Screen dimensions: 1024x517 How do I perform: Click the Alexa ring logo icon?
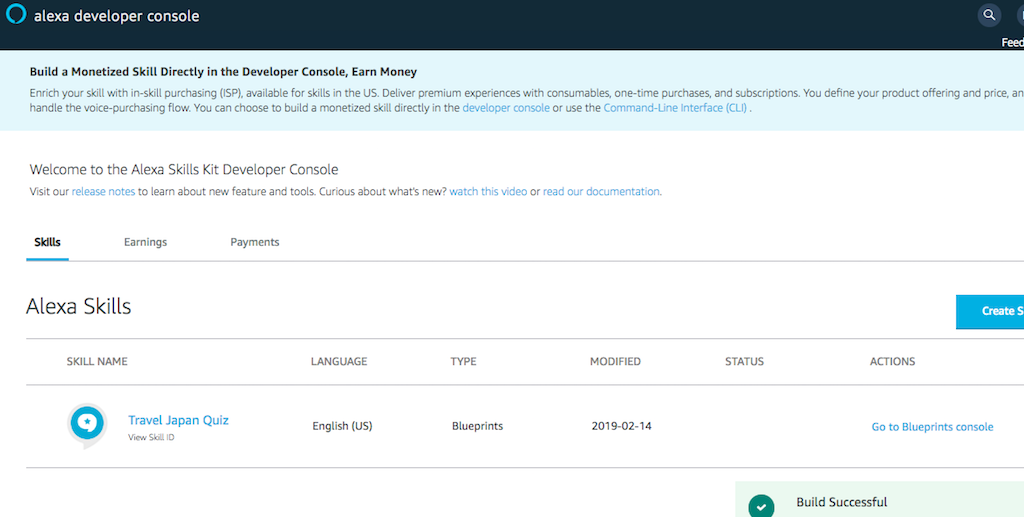click(16, 14)
